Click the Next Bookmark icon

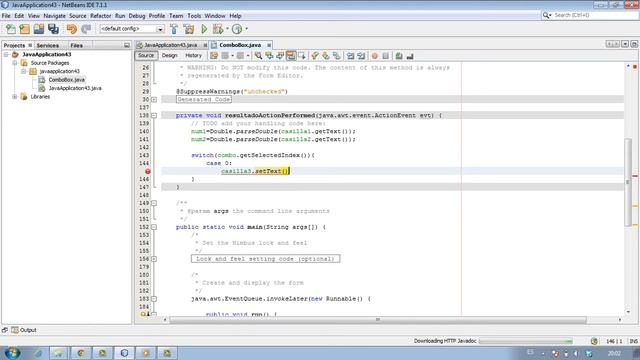[326, 56]
